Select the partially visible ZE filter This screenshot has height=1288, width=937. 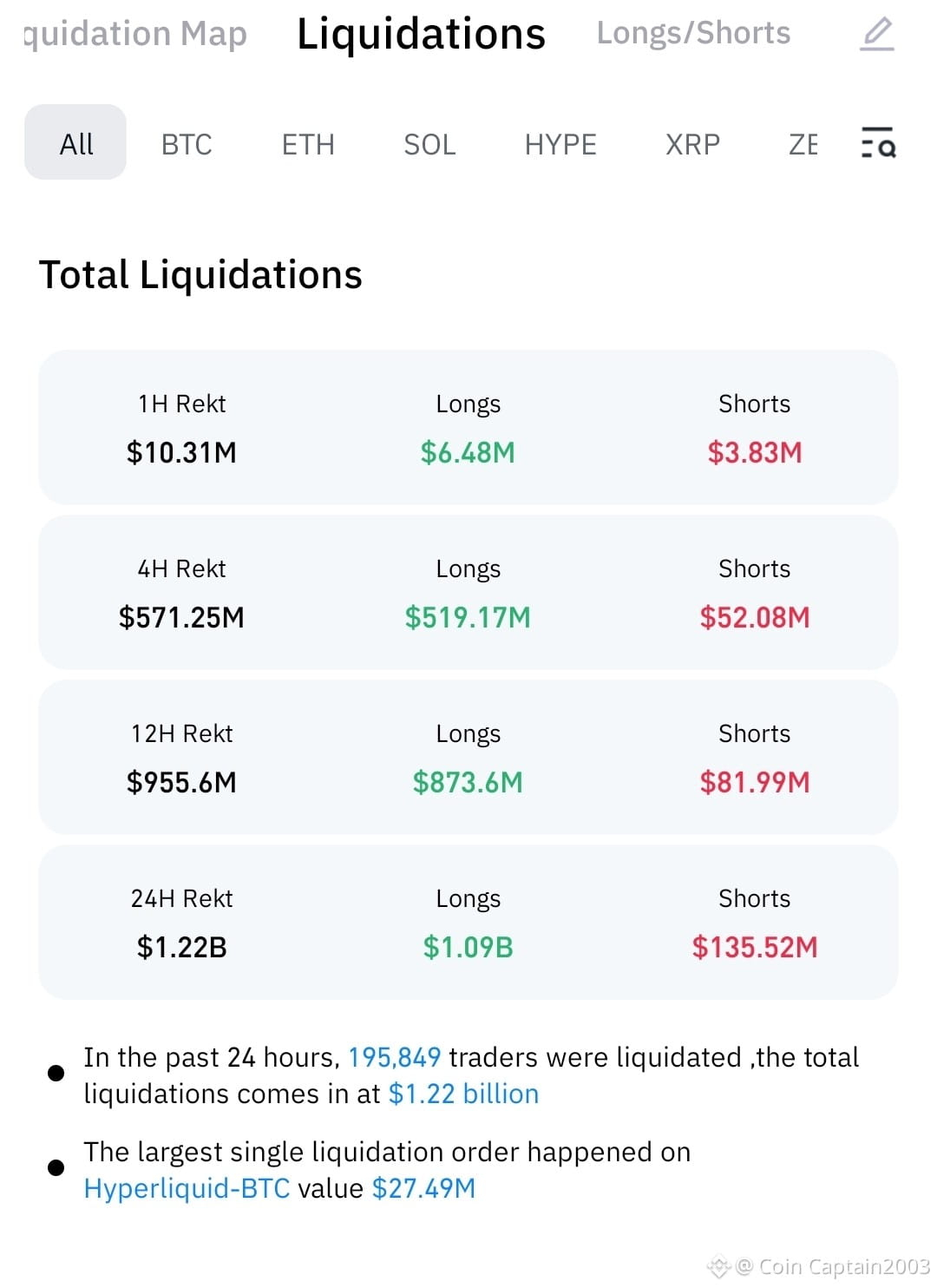coord(803,144)
